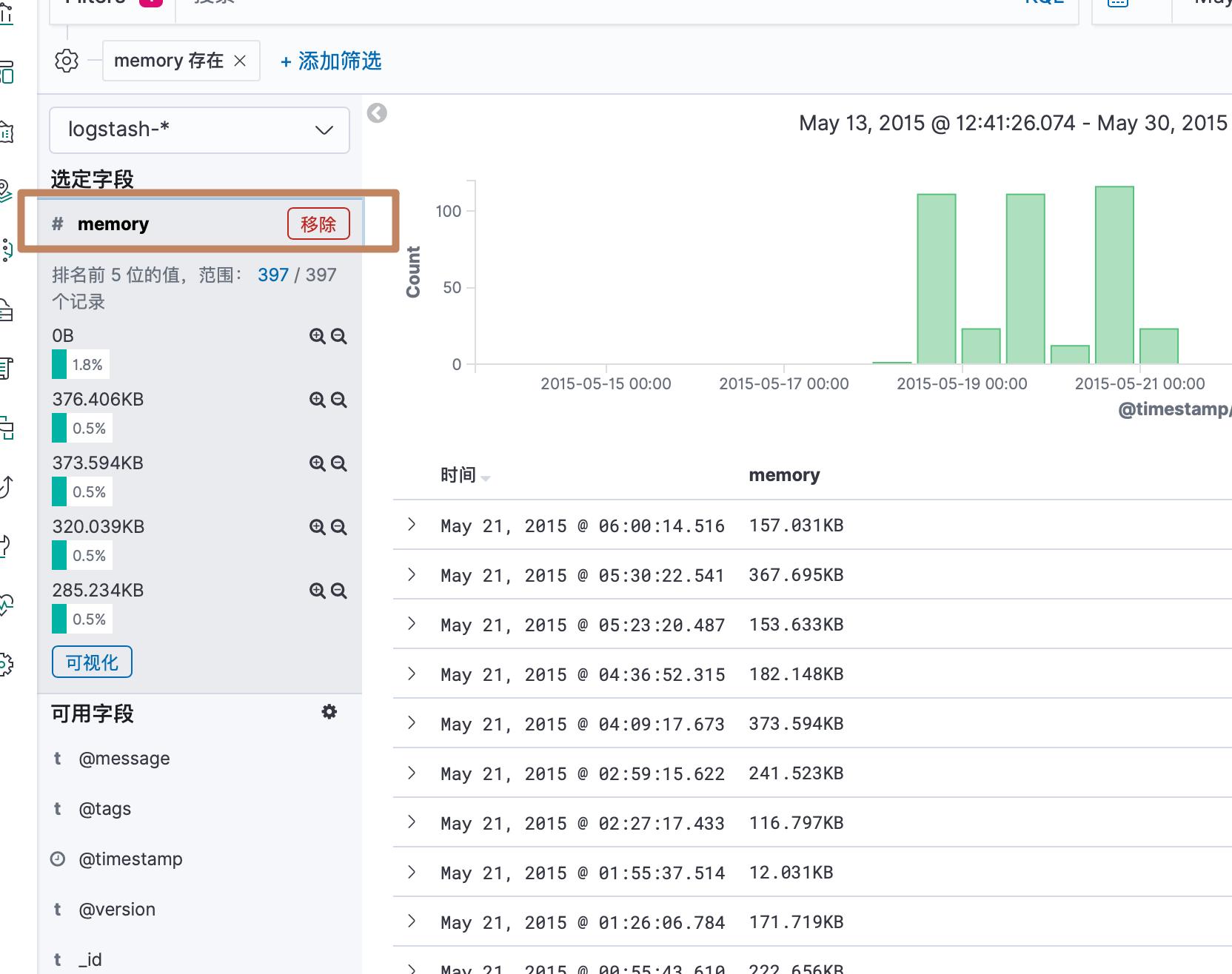Select the @timestamp available field
The width and height of the screenshot is (1232, 974).
pos(131,859)
